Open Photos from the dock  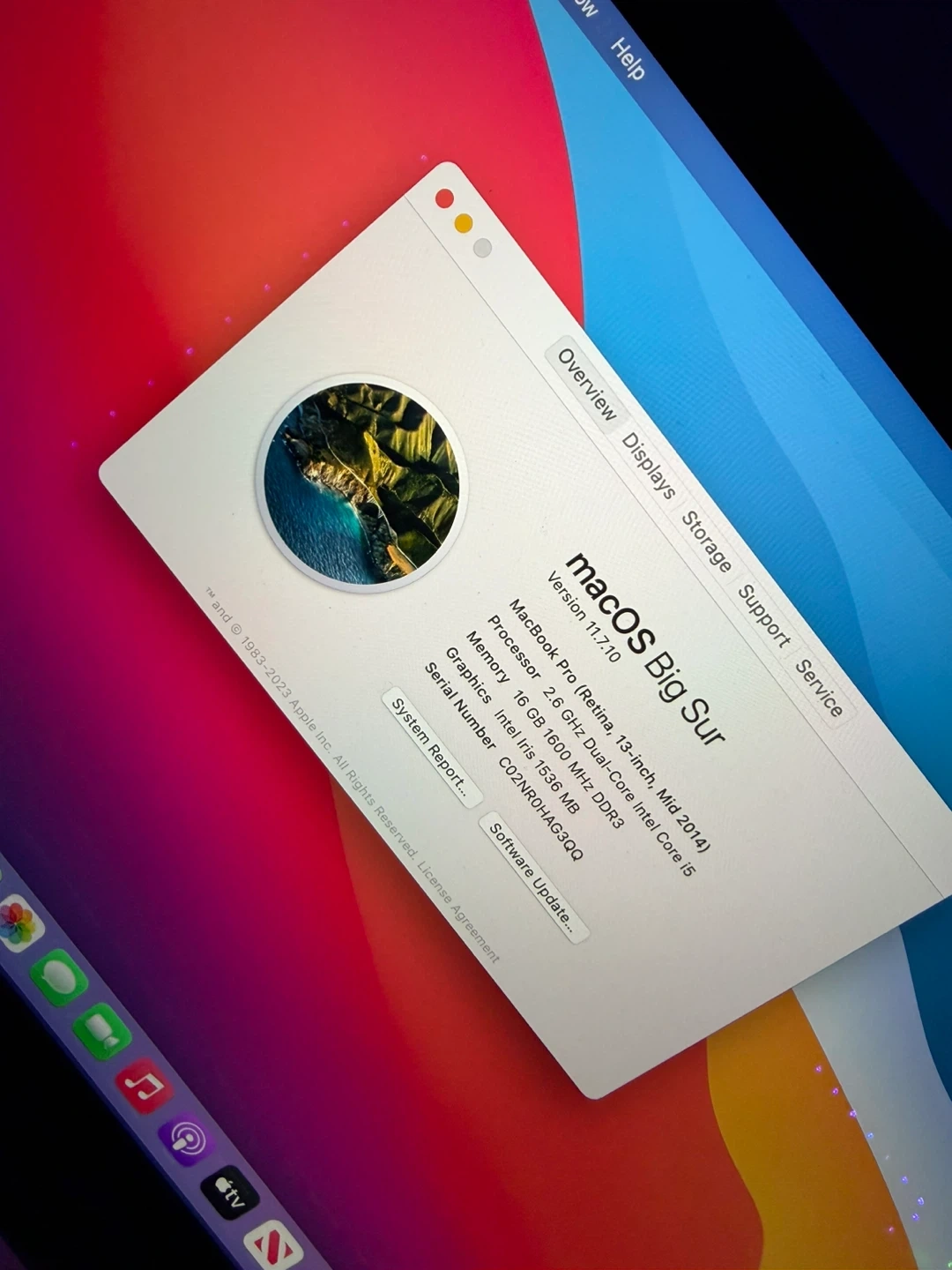click(18, 923)
